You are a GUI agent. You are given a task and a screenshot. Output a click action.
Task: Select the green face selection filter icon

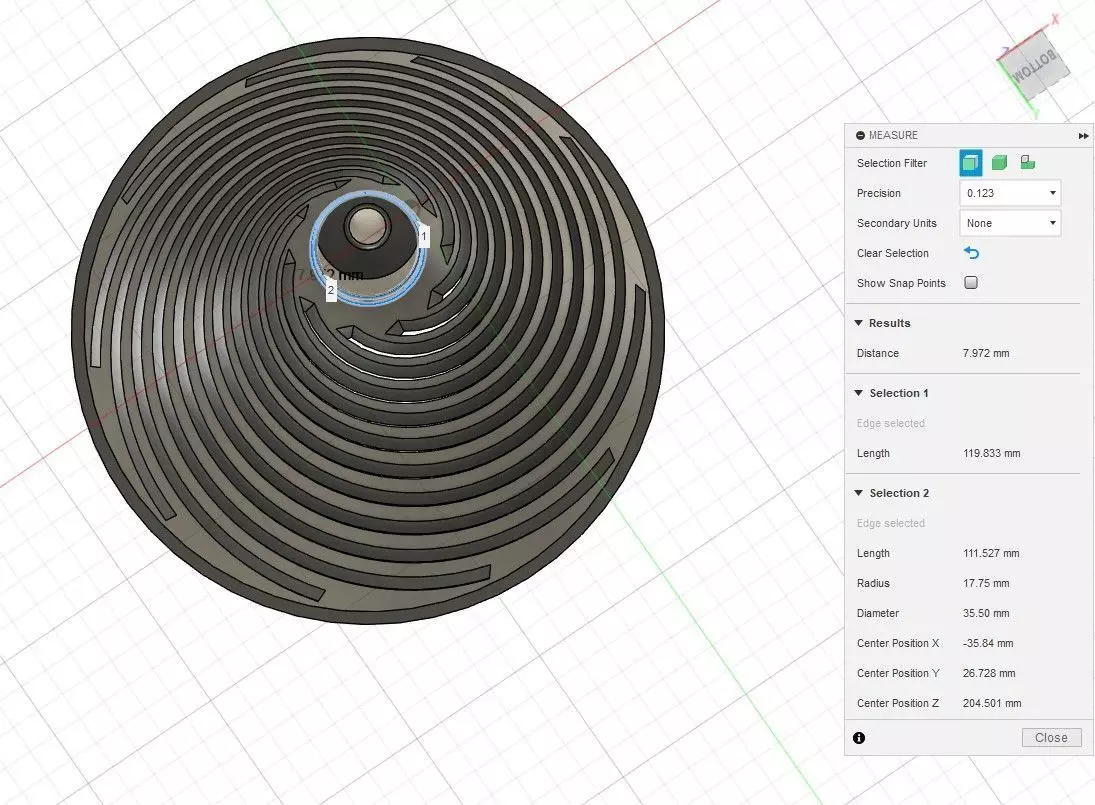click(x=999, y=163)
